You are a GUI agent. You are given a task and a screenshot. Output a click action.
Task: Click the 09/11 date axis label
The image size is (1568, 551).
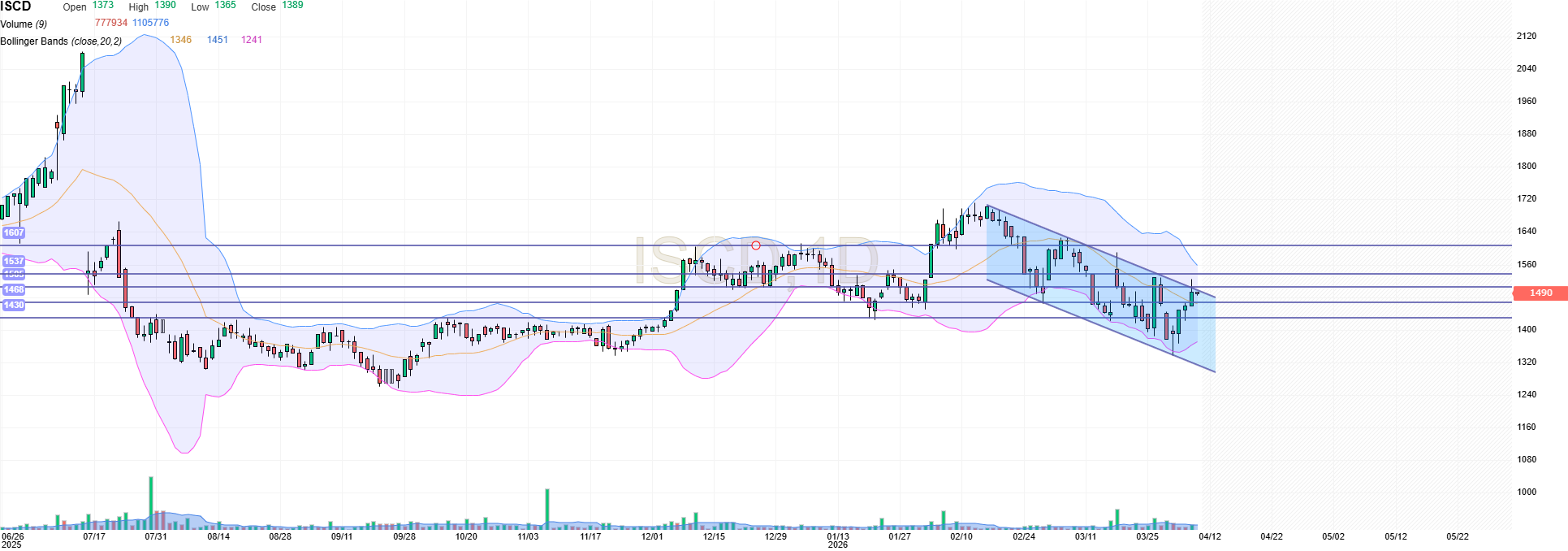(342, 536)
